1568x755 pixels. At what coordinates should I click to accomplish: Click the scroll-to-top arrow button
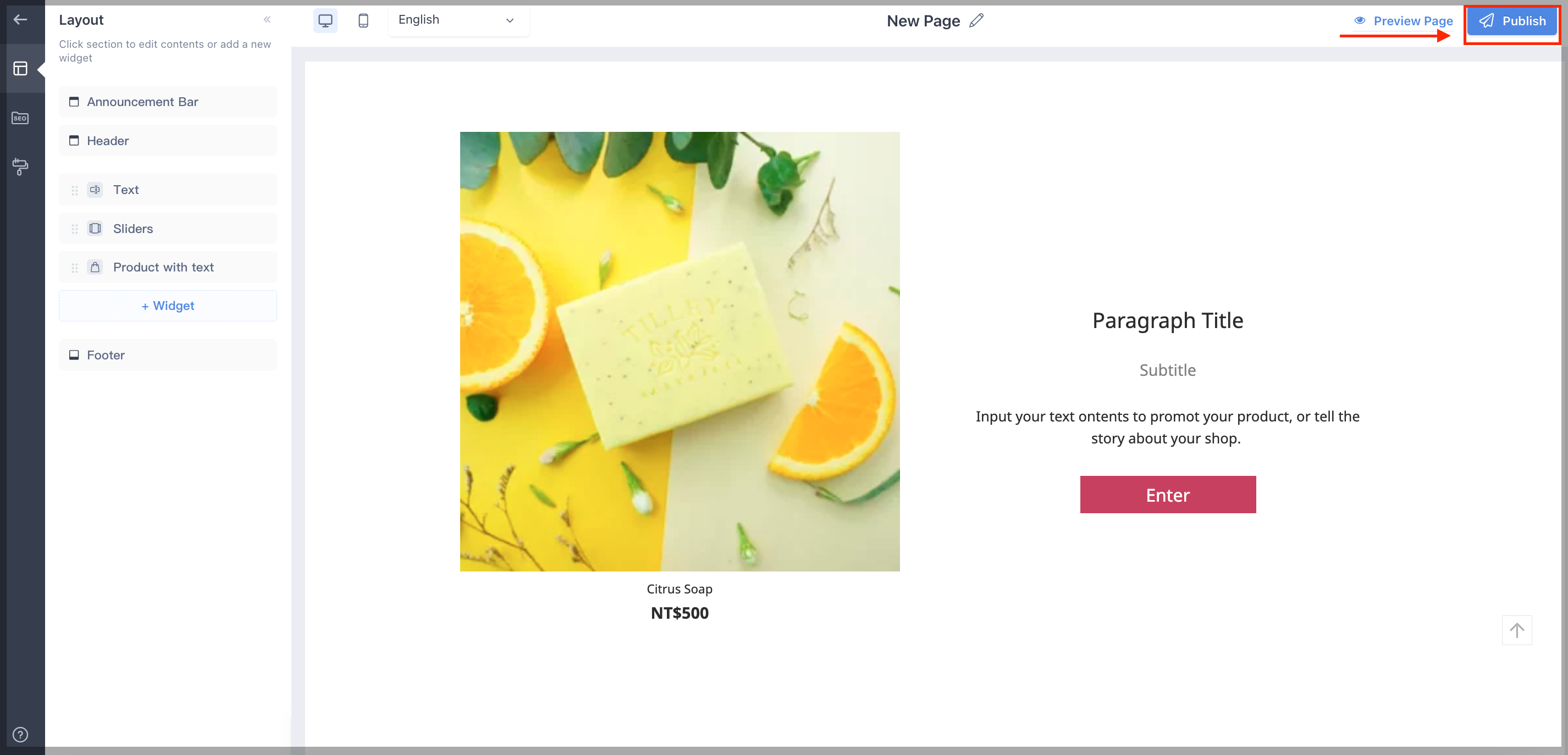click(1516, 630)
